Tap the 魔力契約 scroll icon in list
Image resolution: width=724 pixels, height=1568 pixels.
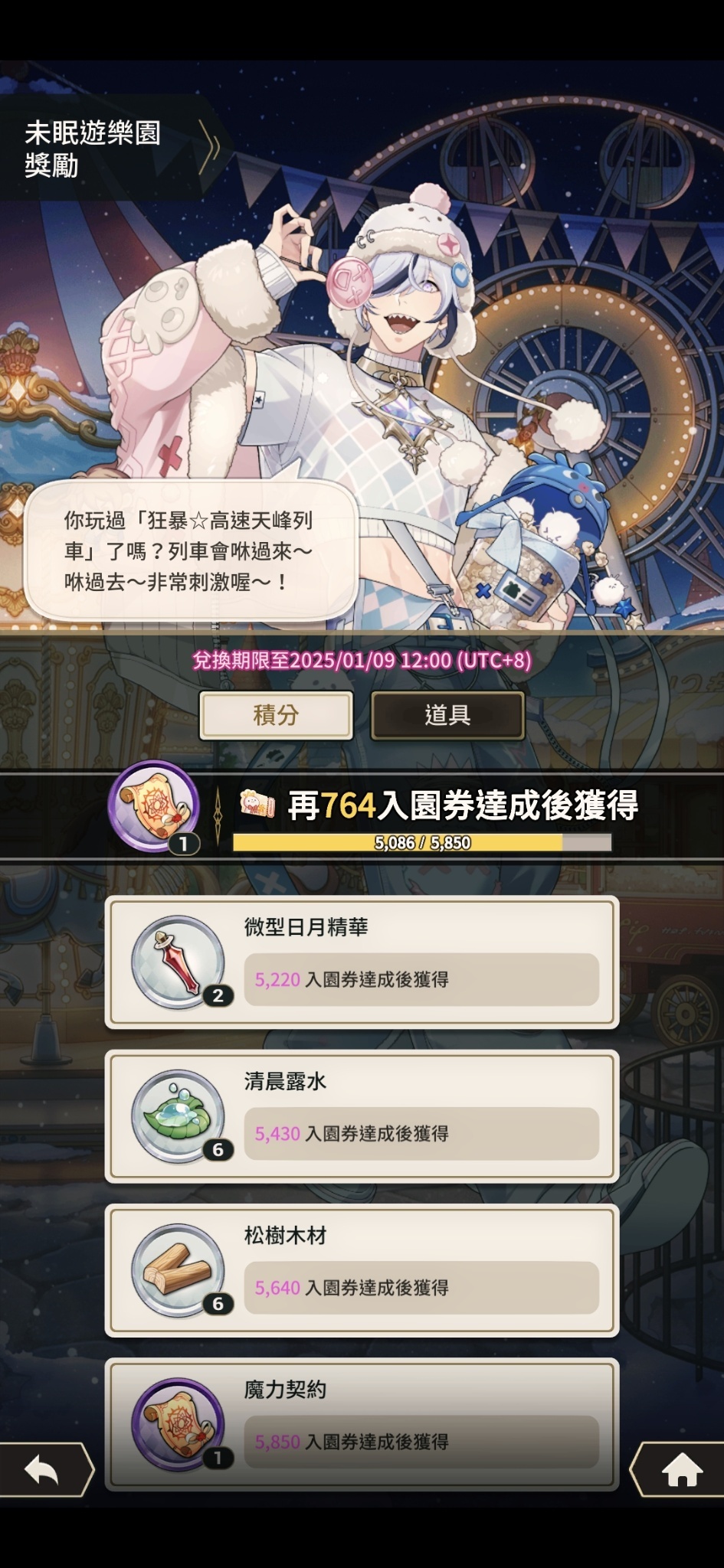[x=179, y=1425]
